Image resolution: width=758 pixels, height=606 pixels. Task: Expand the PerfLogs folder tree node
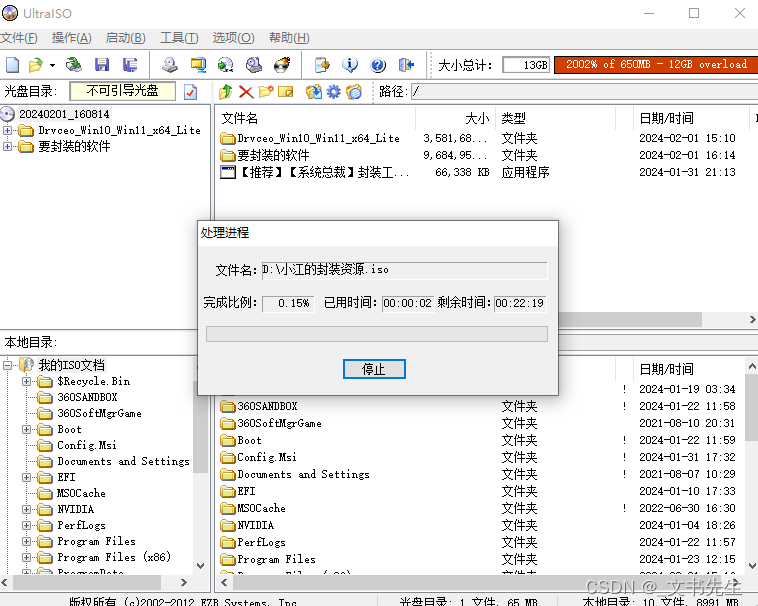point(27,525)
